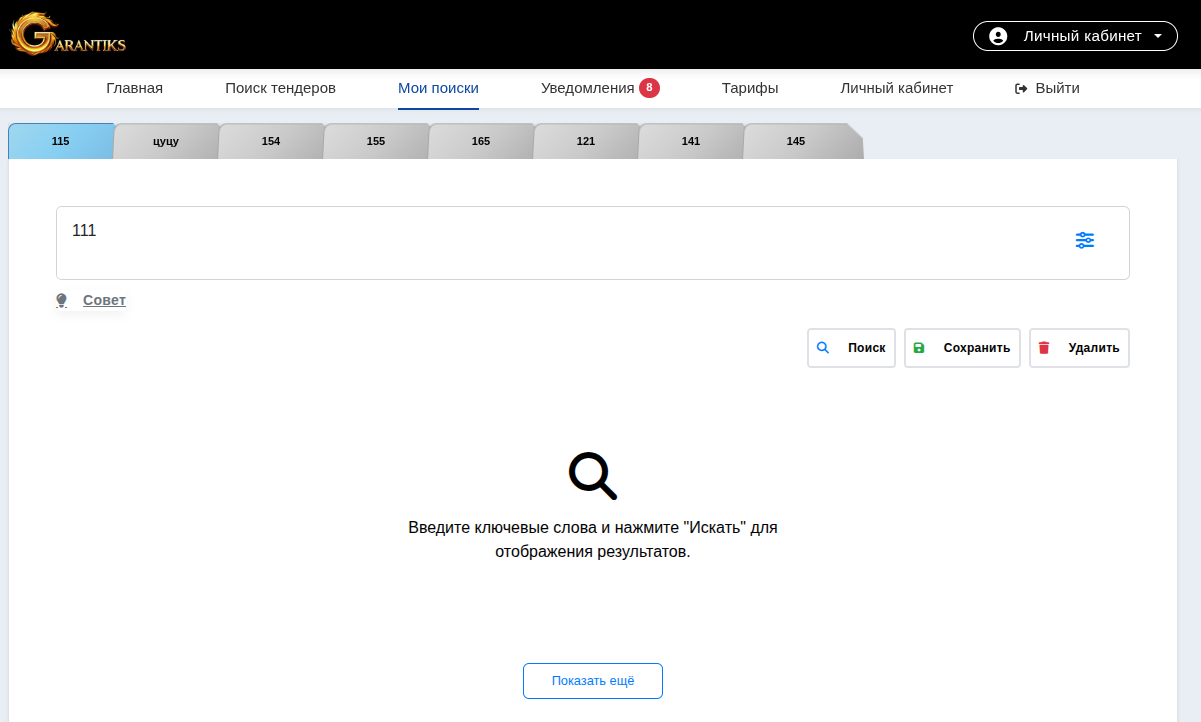The height and width of the screenshot is (722, 1201).
Task: Click the Сохранить button
Action: 962,347
